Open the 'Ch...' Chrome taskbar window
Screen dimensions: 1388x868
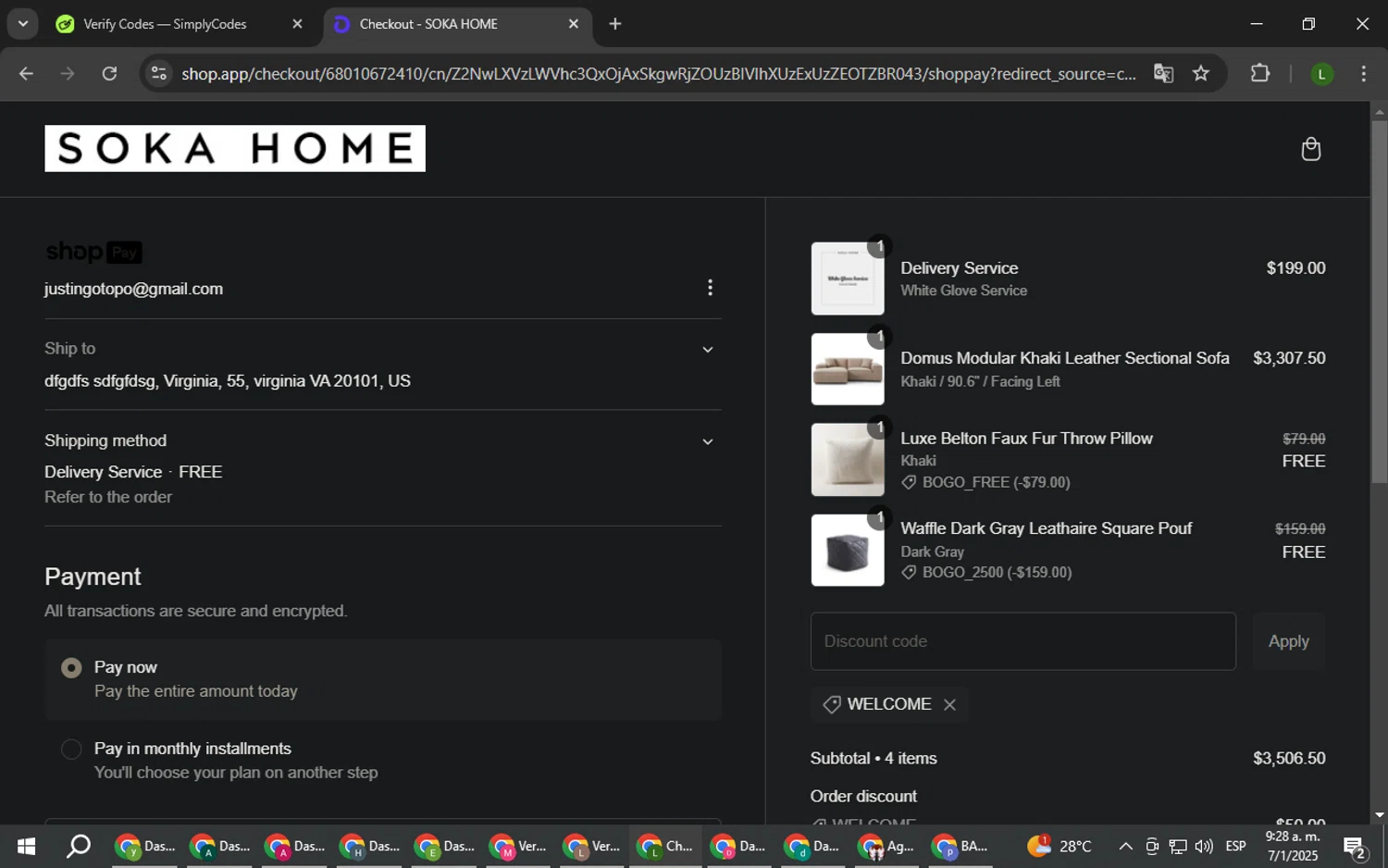(666, 846)
